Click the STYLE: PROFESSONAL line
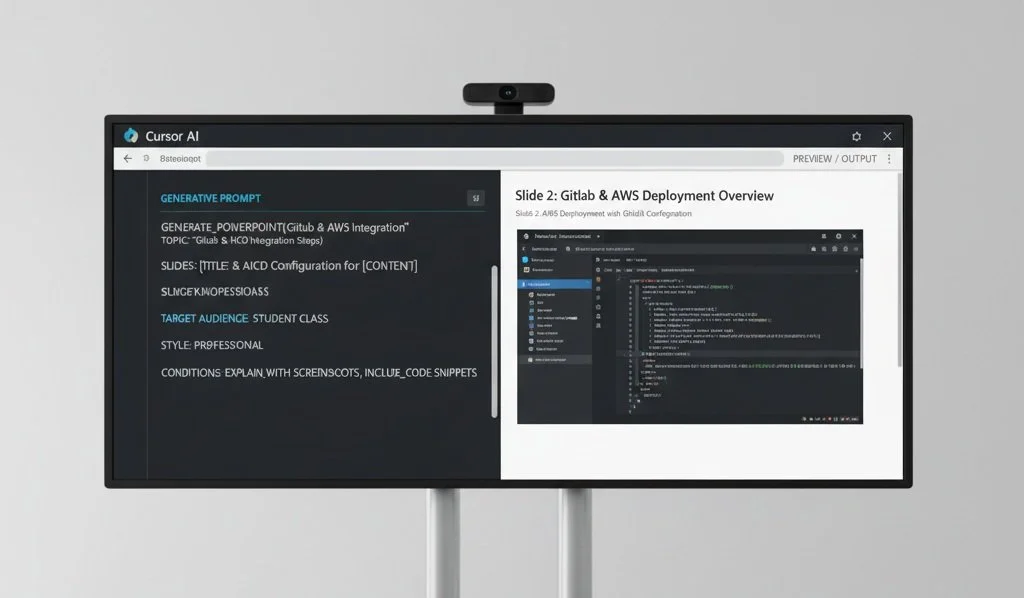 [212, 345]
